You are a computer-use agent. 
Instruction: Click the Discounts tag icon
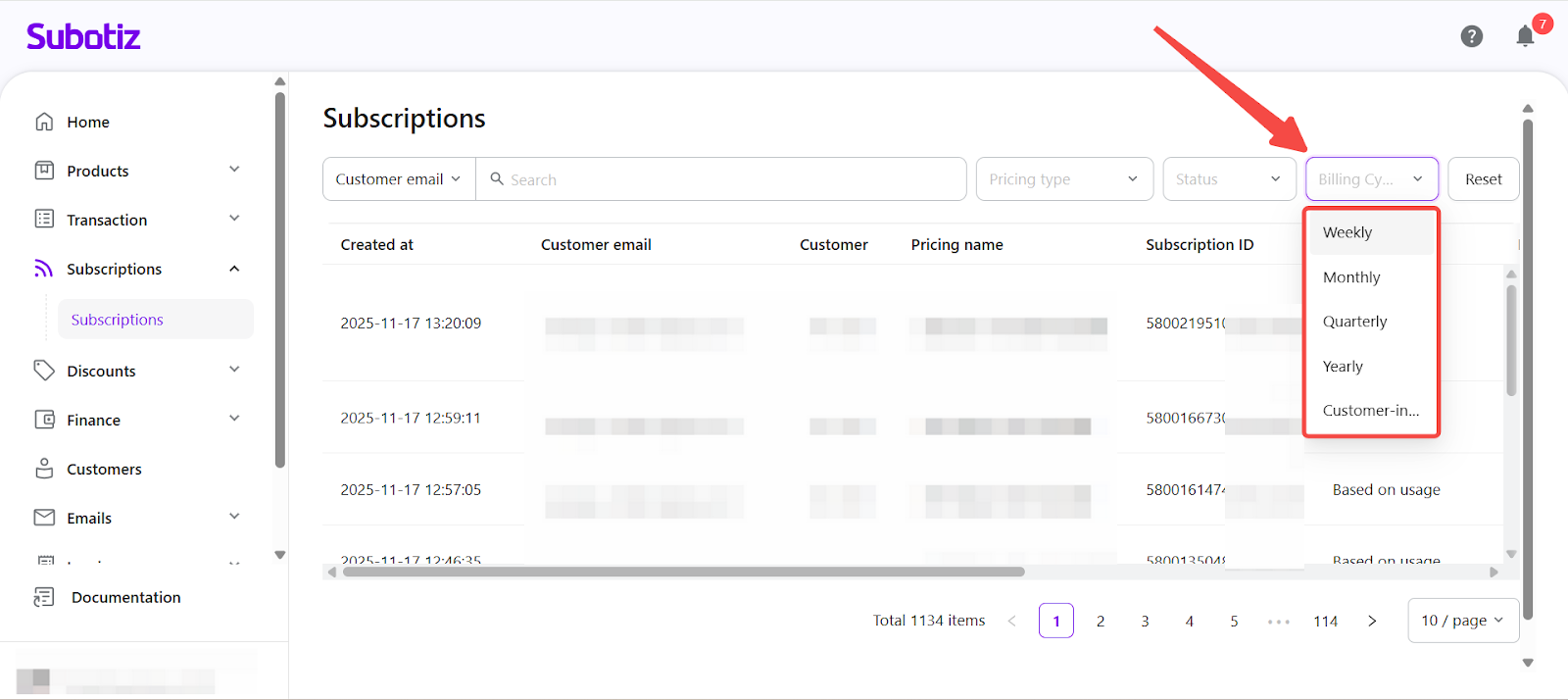[x=44, y=370]
